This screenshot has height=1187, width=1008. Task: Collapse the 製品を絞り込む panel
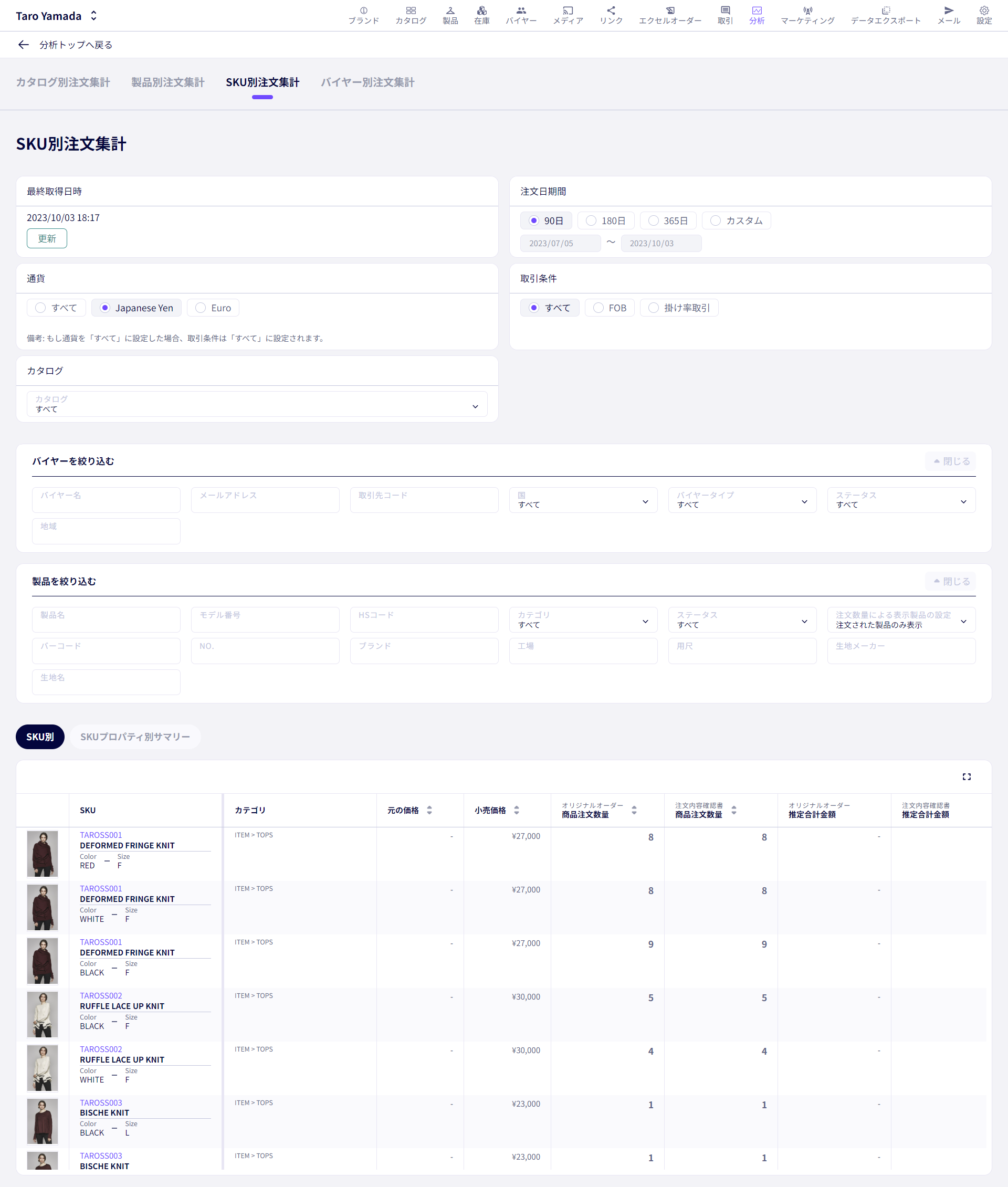(950, 581)
